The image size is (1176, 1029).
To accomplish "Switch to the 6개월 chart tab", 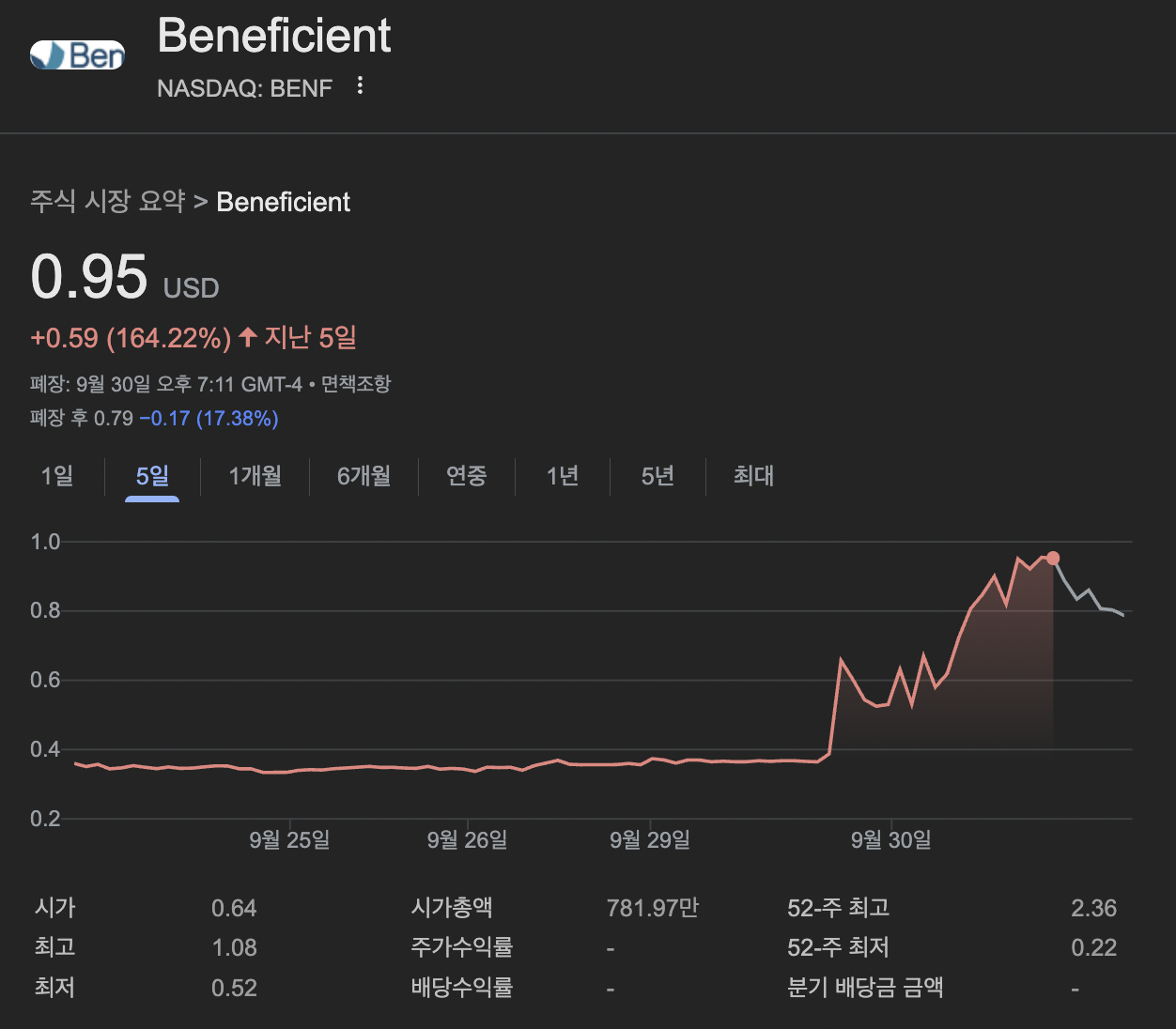I will 364,476.
